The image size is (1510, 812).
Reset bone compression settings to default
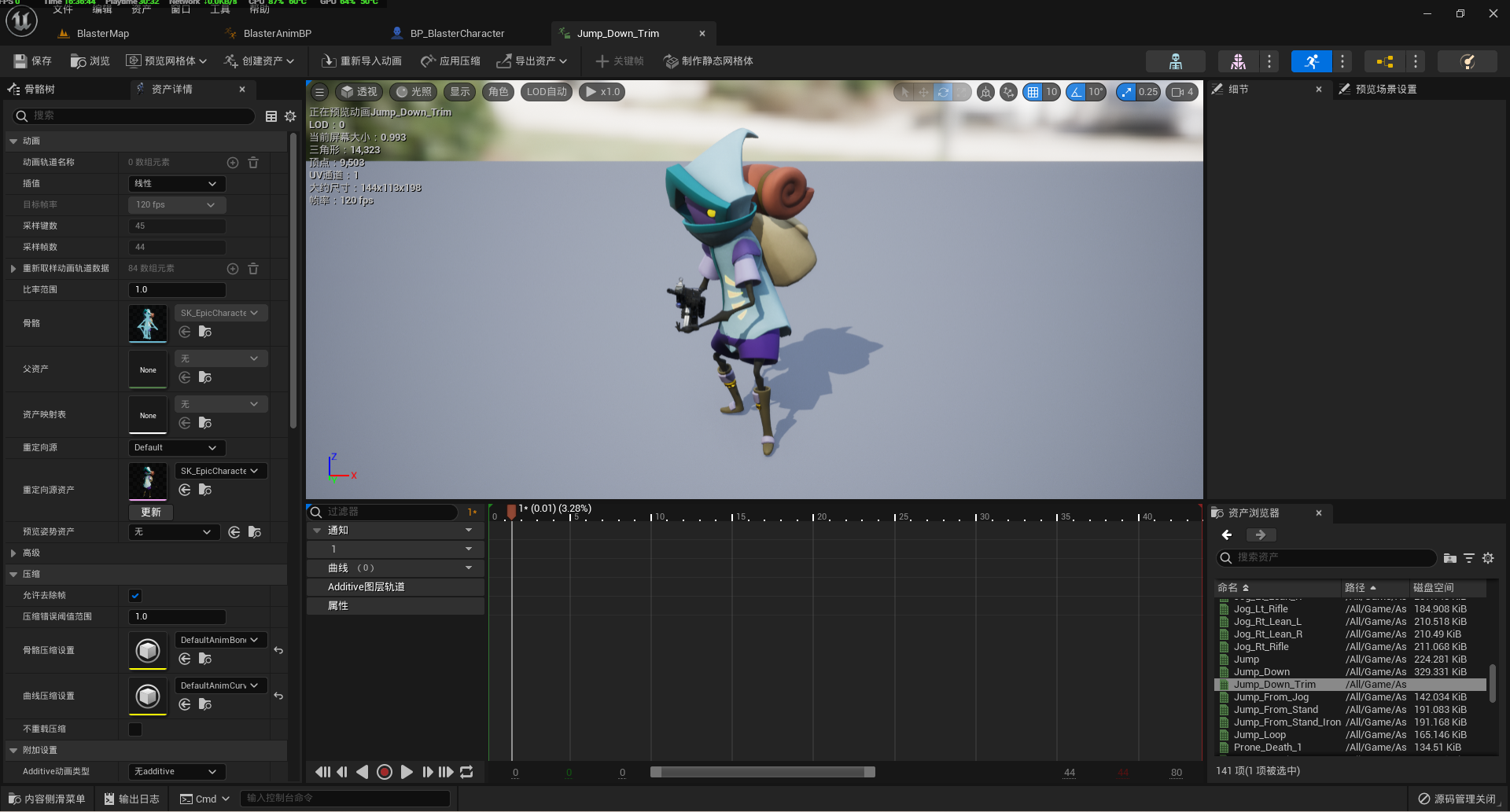click(278, 651)
